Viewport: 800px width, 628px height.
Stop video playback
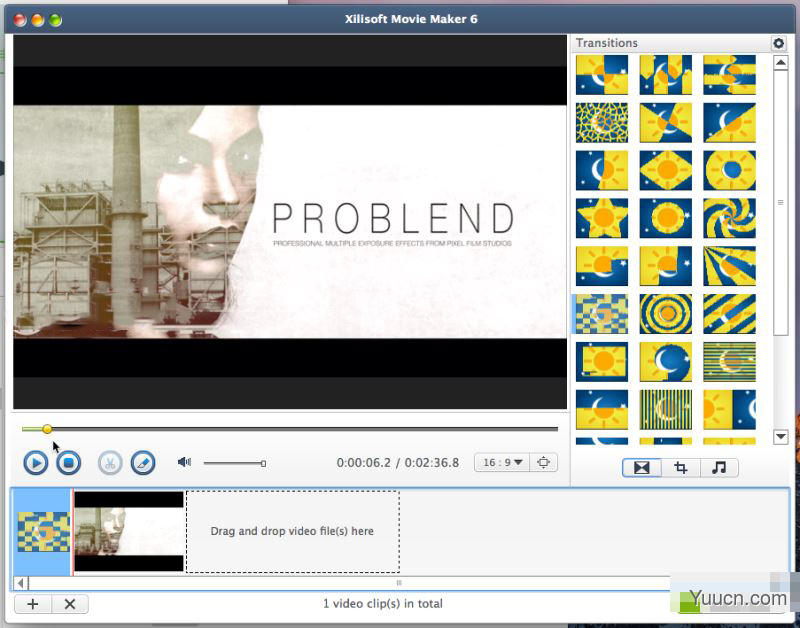click(x=67, y=462)
